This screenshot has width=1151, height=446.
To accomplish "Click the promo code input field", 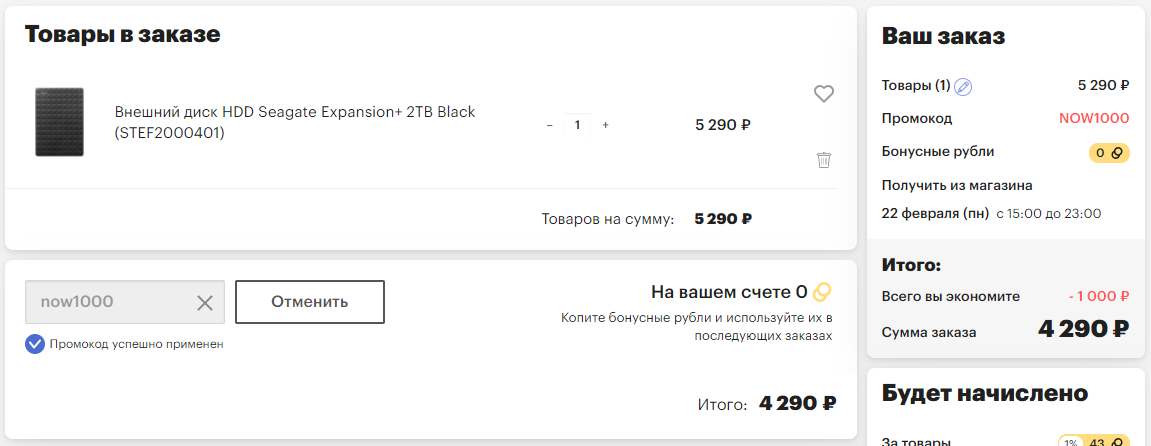I will pyautogui.click(x=125, y=301).
